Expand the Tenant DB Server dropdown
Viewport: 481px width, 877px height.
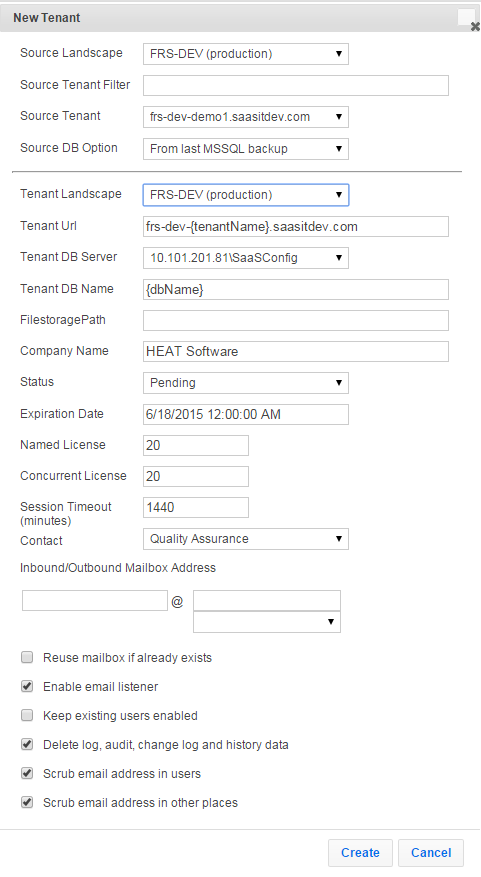coord(246,258)
